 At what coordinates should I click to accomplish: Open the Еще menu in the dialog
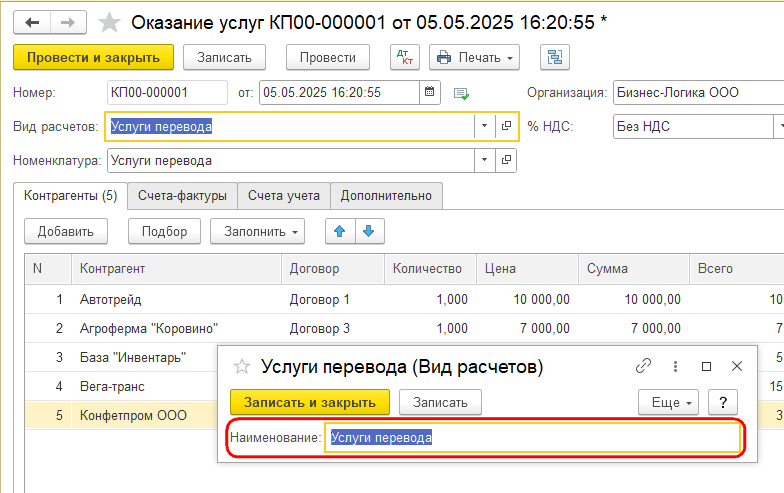(668, 402)
